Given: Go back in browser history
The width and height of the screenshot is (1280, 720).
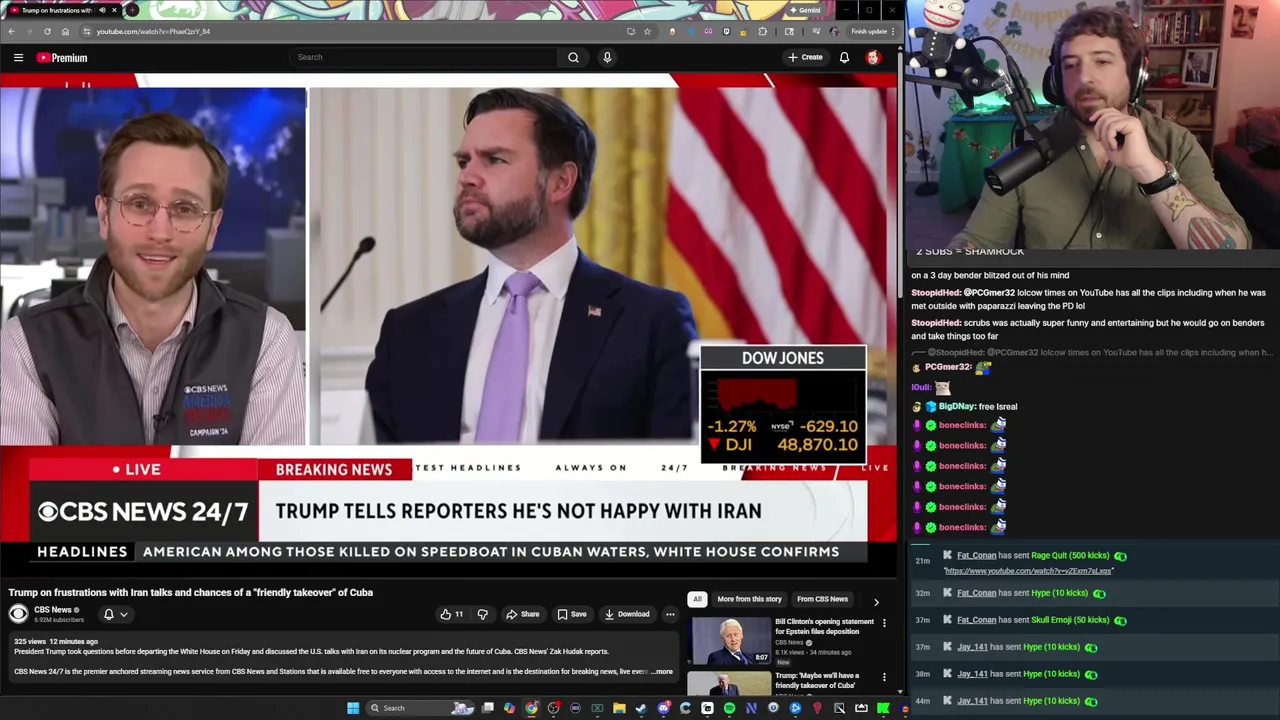Looking at the screenshot, I should coord(12,31).
